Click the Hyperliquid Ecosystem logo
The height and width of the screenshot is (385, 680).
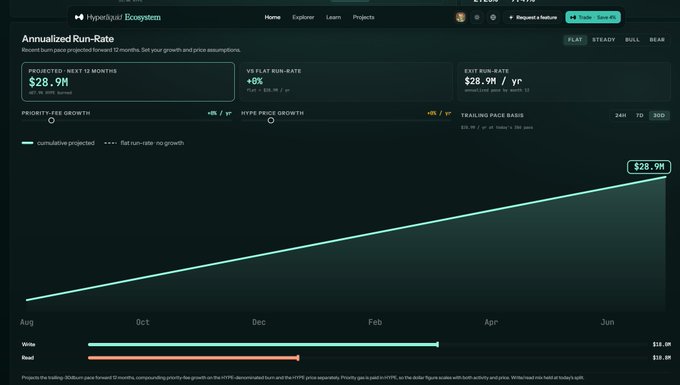coord(118,17)
